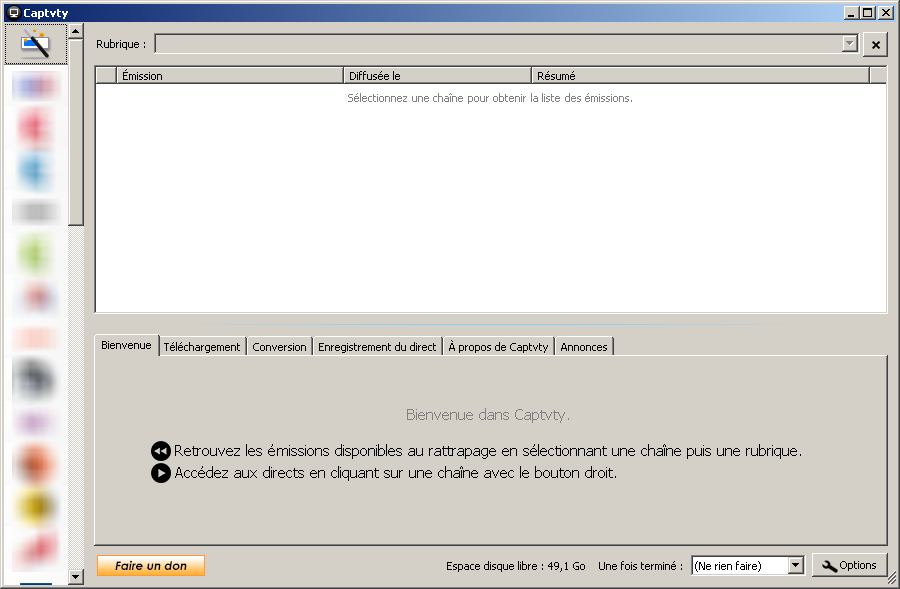Viewport: 900px width, 589px height.
Task: Select the blurred grey striped channel logo
Action: click(x=35, y=211)
